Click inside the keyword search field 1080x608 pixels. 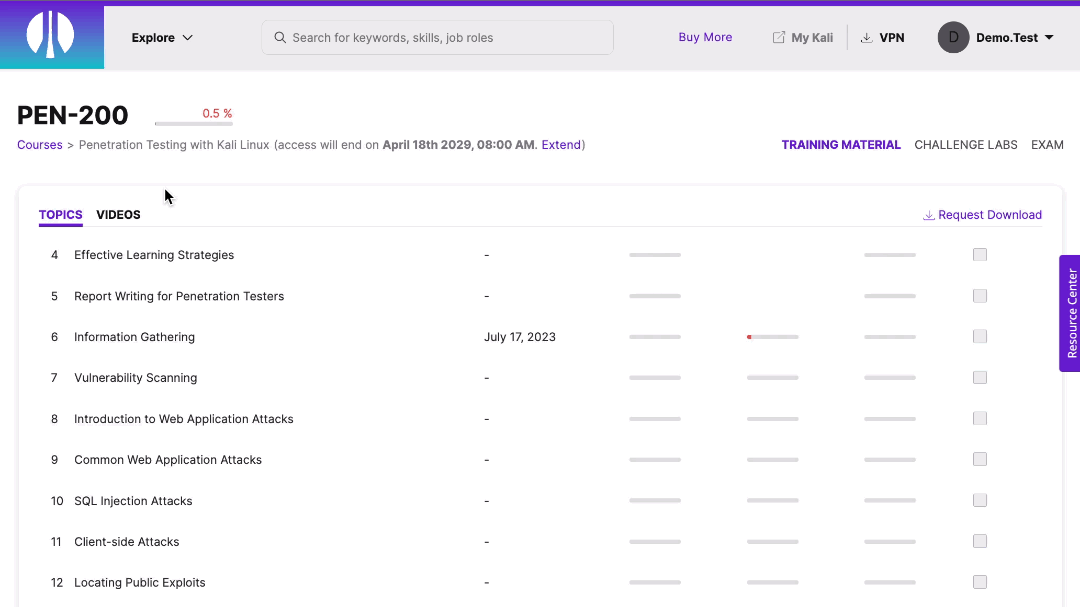437,37
